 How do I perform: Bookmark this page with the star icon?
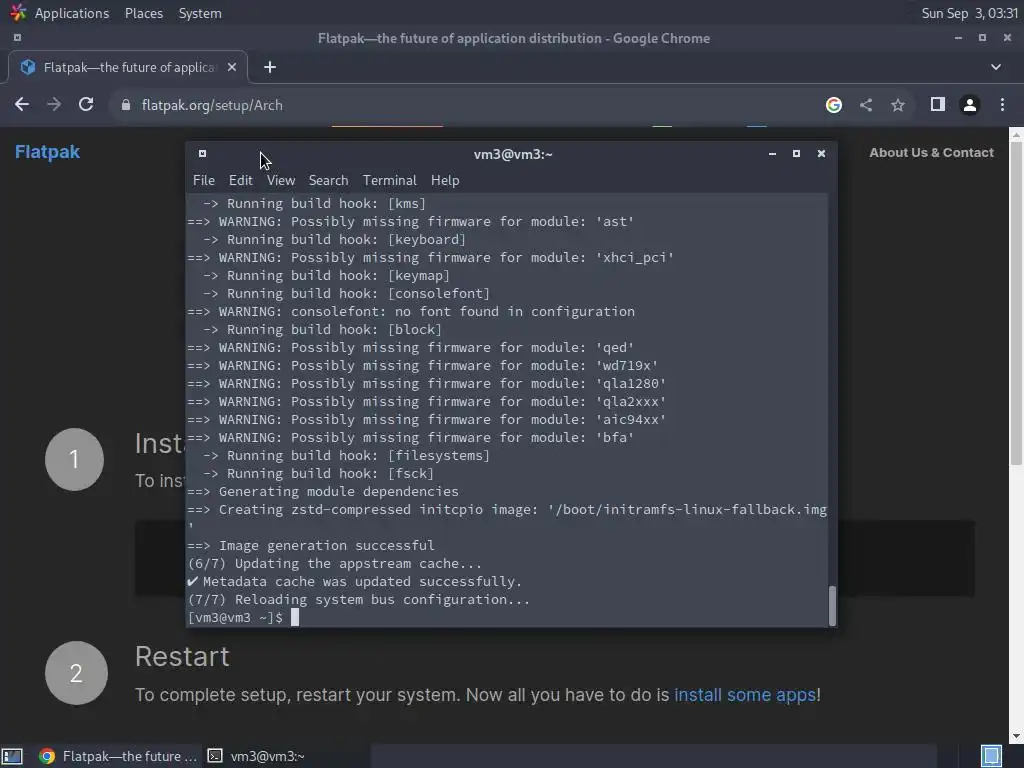pyautogui.click(x=898, y=104)
